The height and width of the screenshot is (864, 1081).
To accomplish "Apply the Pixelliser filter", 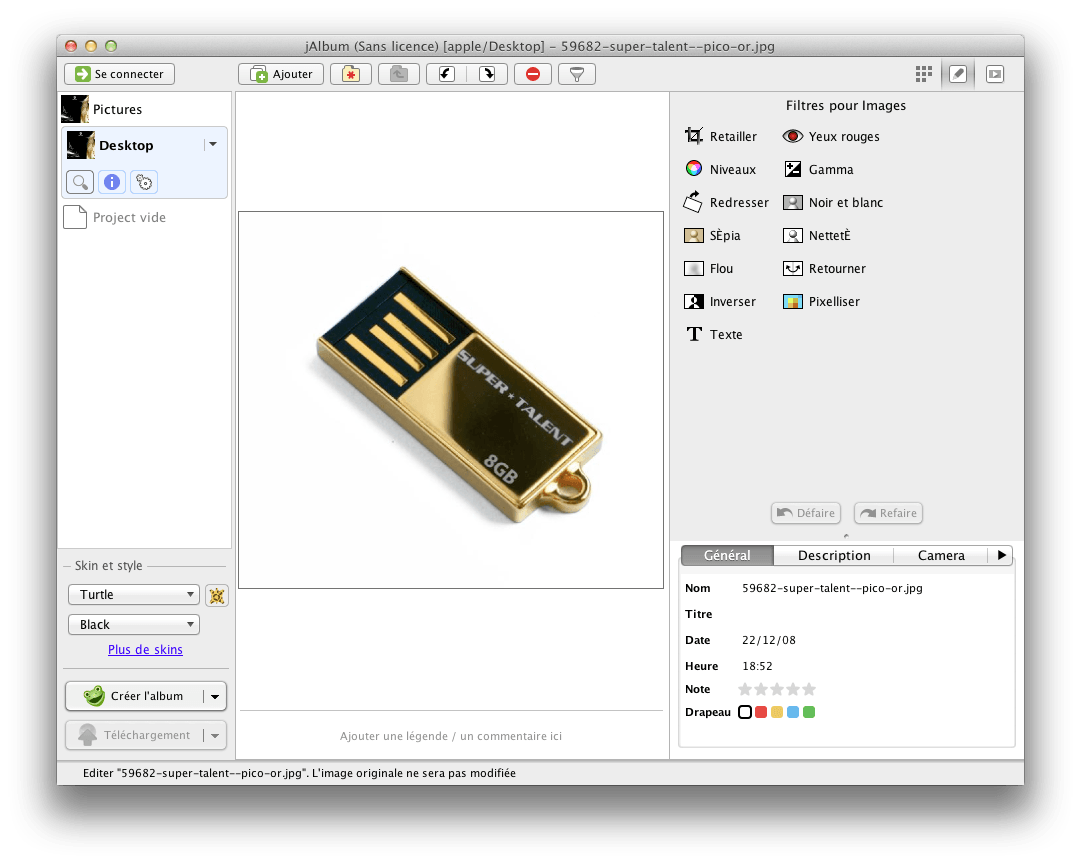I will pyautogui.click(x=822, y=301).
